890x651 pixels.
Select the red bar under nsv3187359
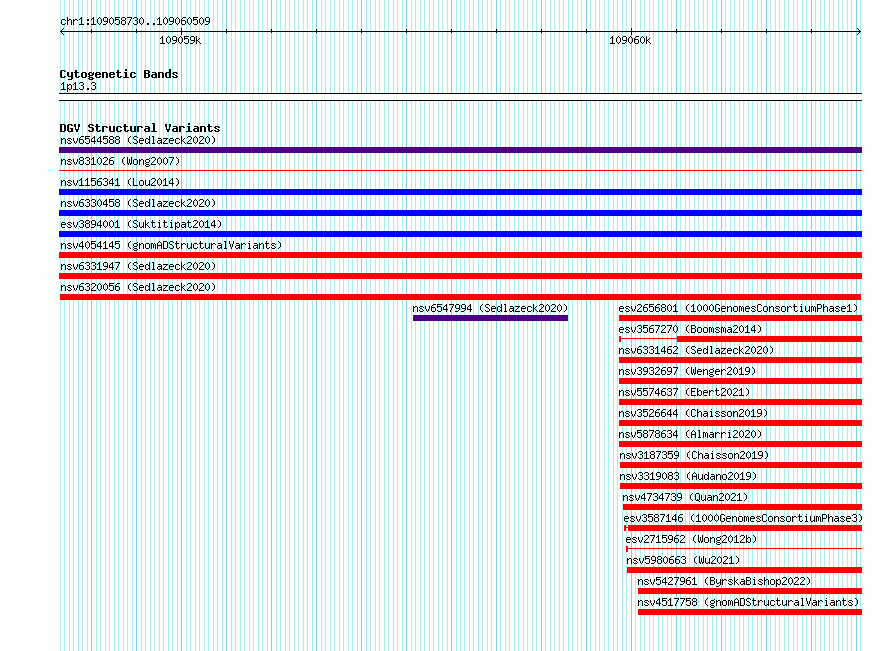click(741, 465)
